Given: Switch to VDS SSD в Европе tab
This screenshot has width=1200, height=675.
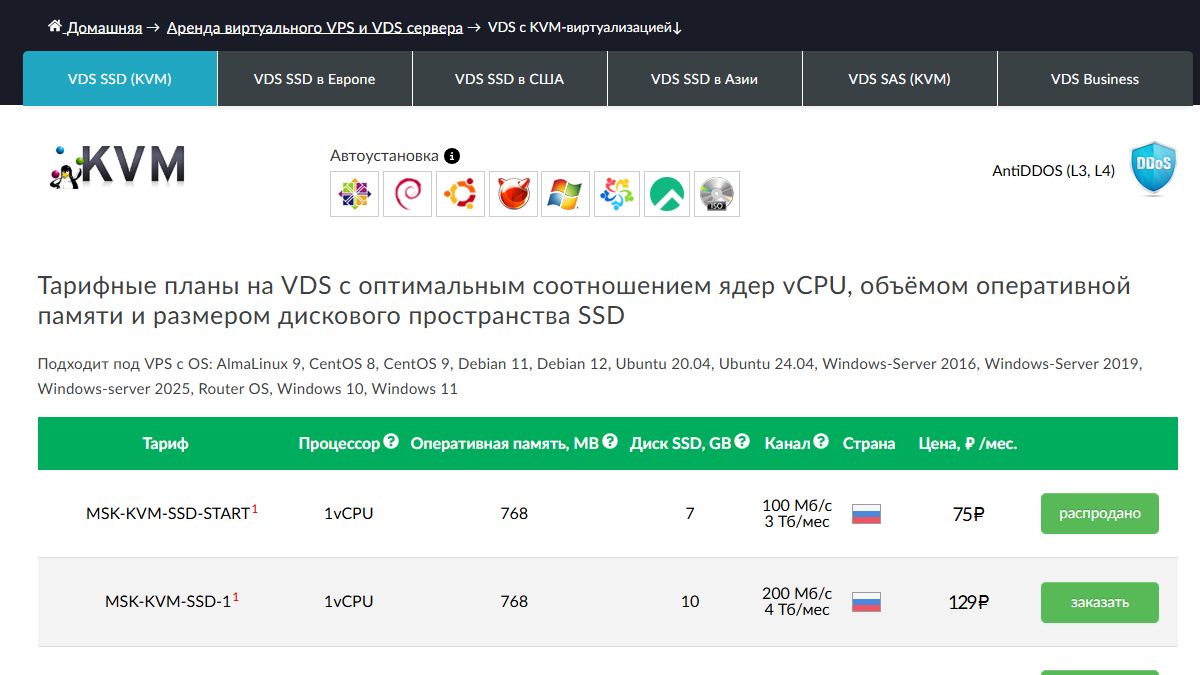Looking at the screenshot, I should pyautogui.click(x=315, y=79).
